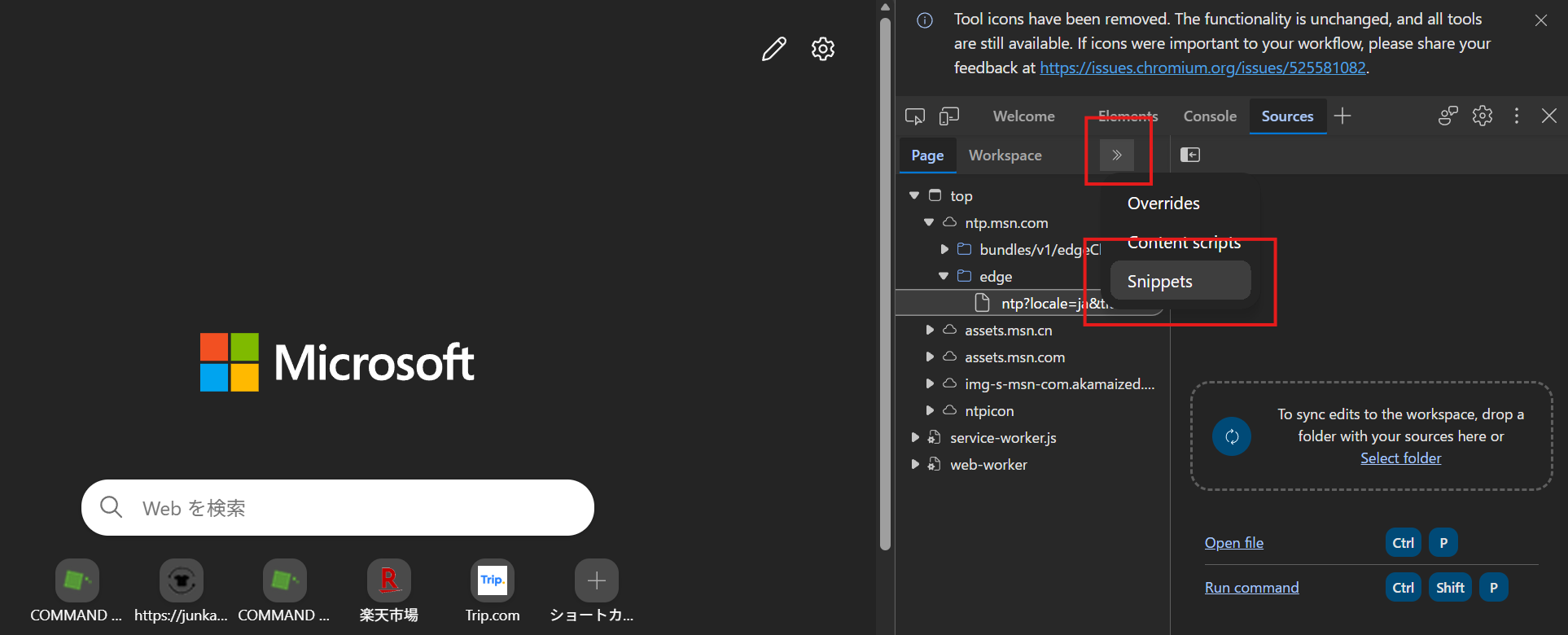Choose Snippets from the dropdown menu
The width and height of the screenshot is (1568, 635).
coord(1180,282)
